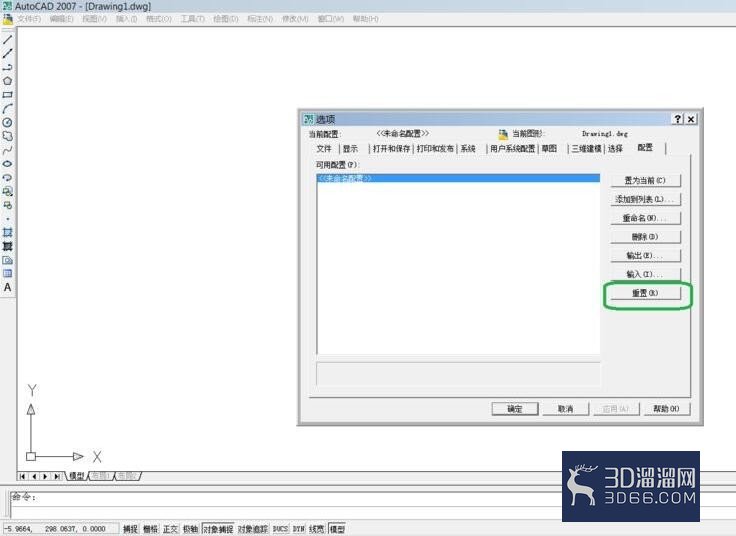Click the 重置(R) button
Viewport: 736px width, 536px height.
(x=645, y=293)
